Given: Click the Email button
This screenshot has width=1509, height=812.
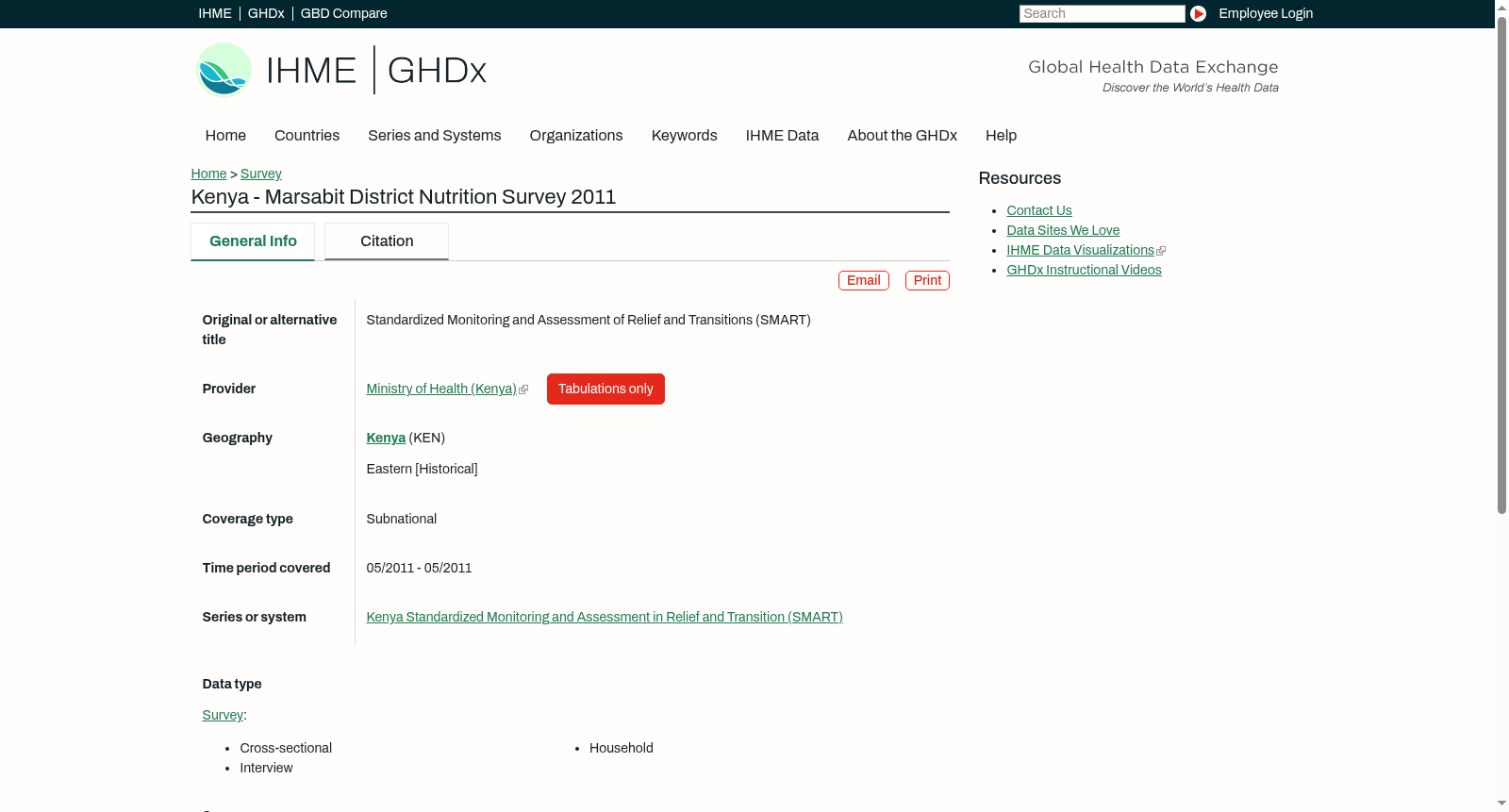Looking at the screenshot, I should [864, 280].
